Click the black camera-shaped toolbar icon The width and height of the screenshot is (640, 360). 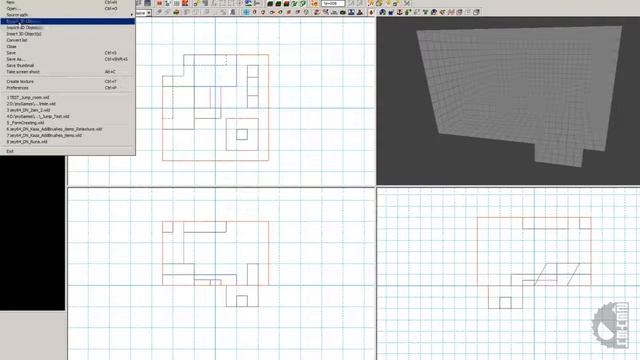pos(342,12)
